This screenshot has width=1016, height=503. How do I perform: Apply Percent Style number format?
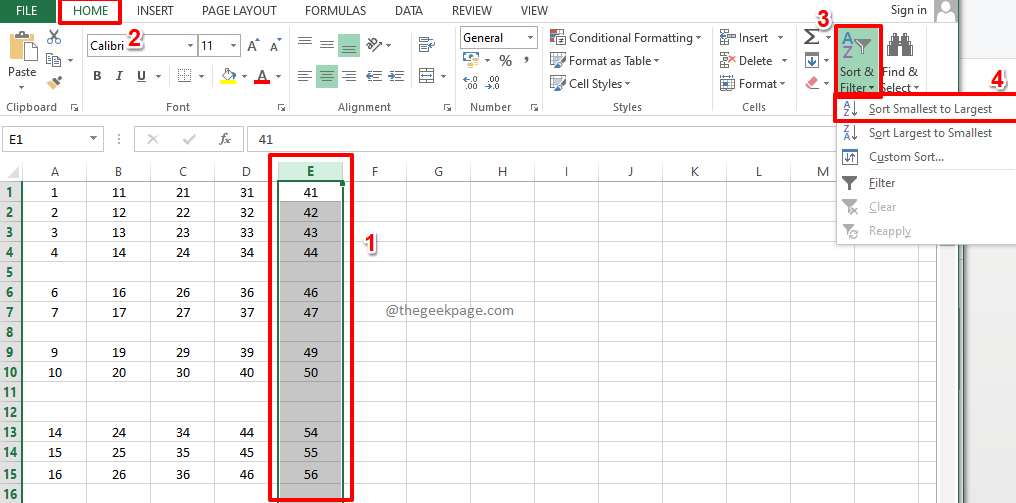[505, 61]
